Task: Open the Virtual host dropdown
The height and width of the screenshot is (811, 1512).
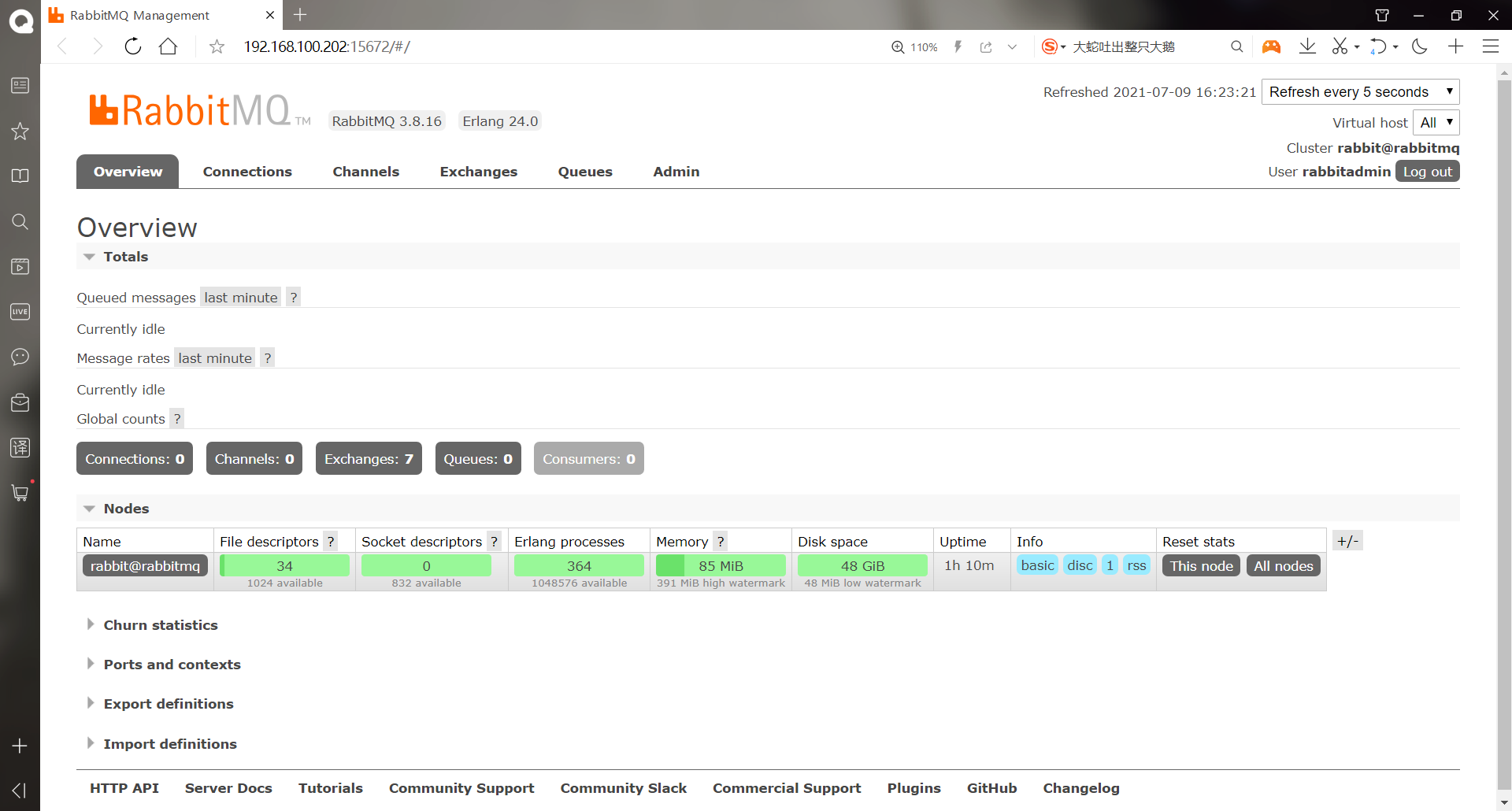Action: coord(1436,122)
